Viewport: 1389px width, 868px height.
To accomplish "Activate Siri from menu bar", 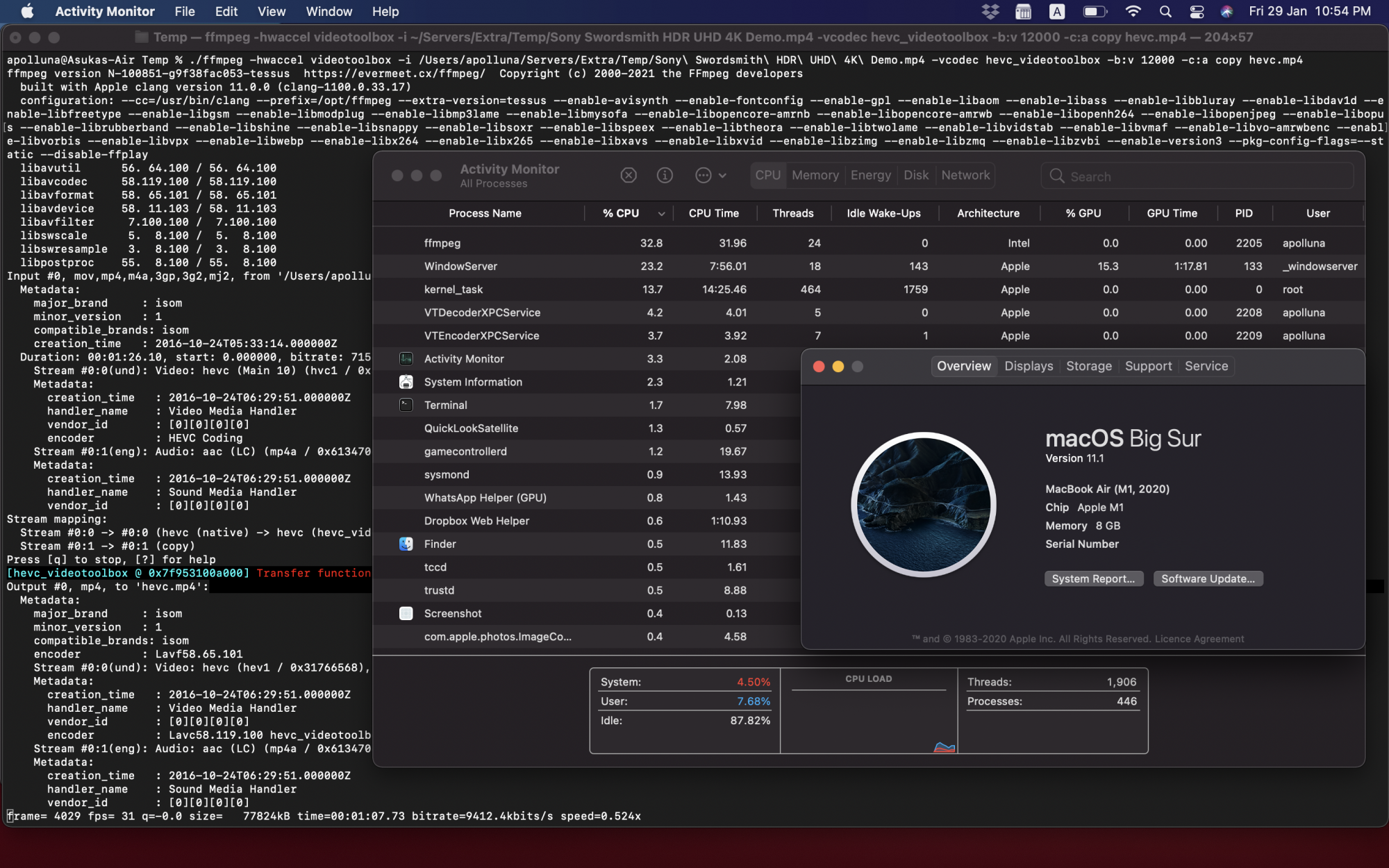I will coord(1226,11).
